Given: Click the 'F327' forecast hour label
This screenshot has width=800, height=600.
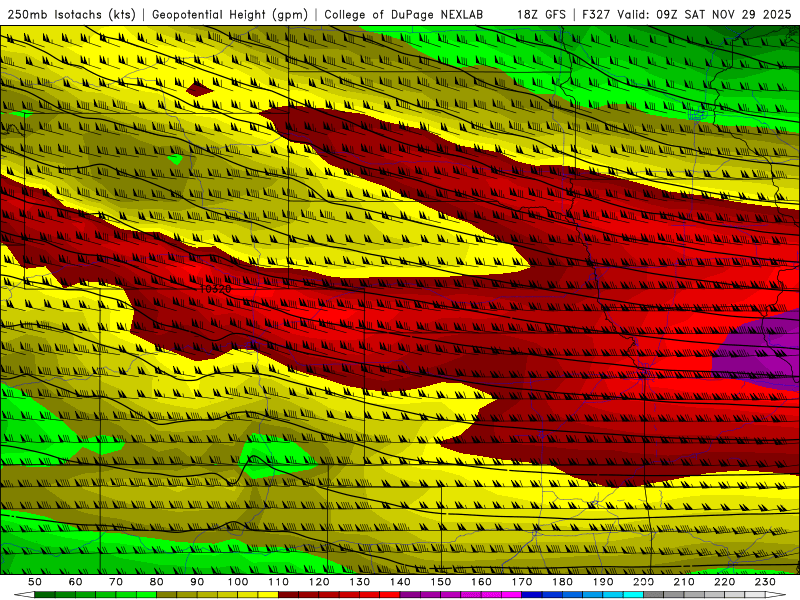Looking at the screenshot, I should tap(596, 14).
